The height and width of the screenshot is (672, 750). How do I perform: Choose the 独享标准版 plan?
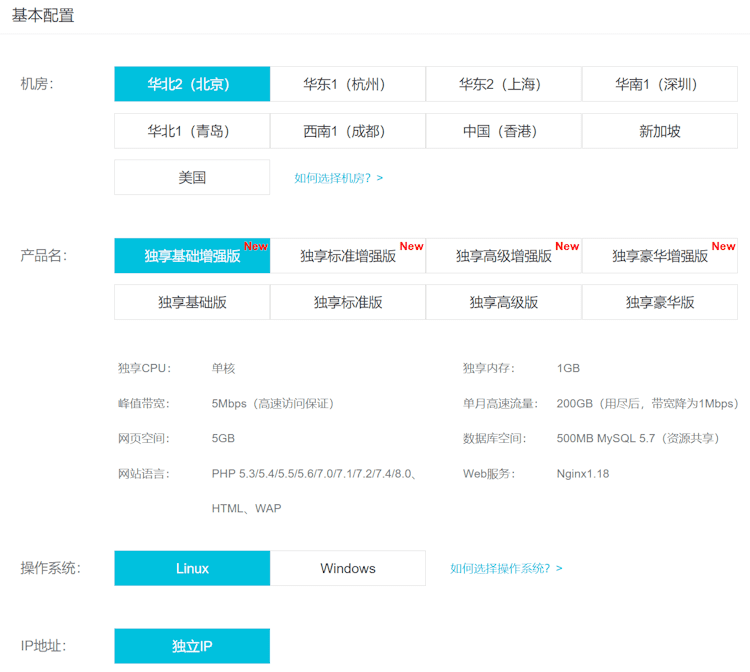click(348, 302)
